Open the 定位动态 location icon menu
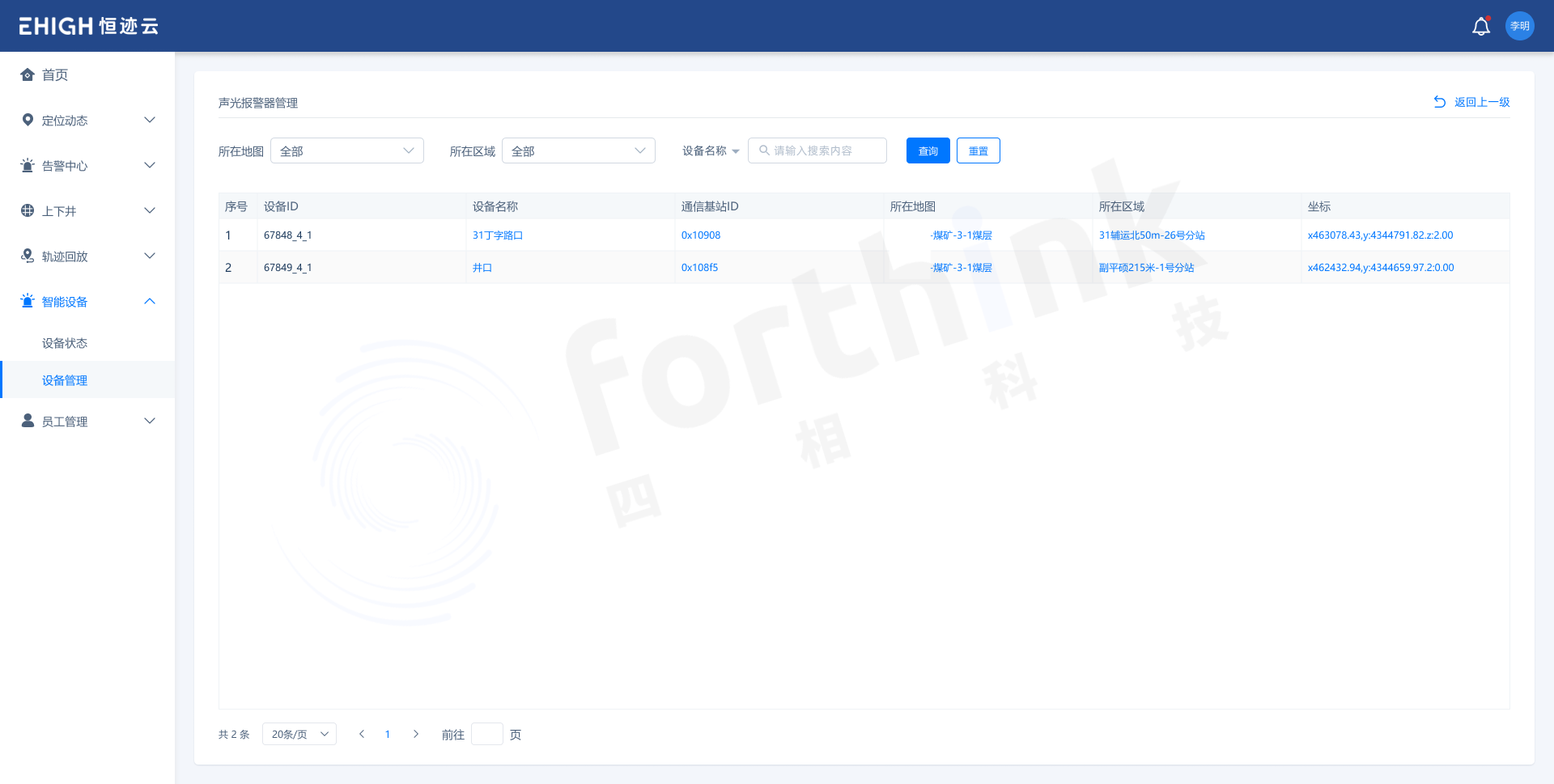The height and width of the screenshot is (784, 1554). click(27, 120)
